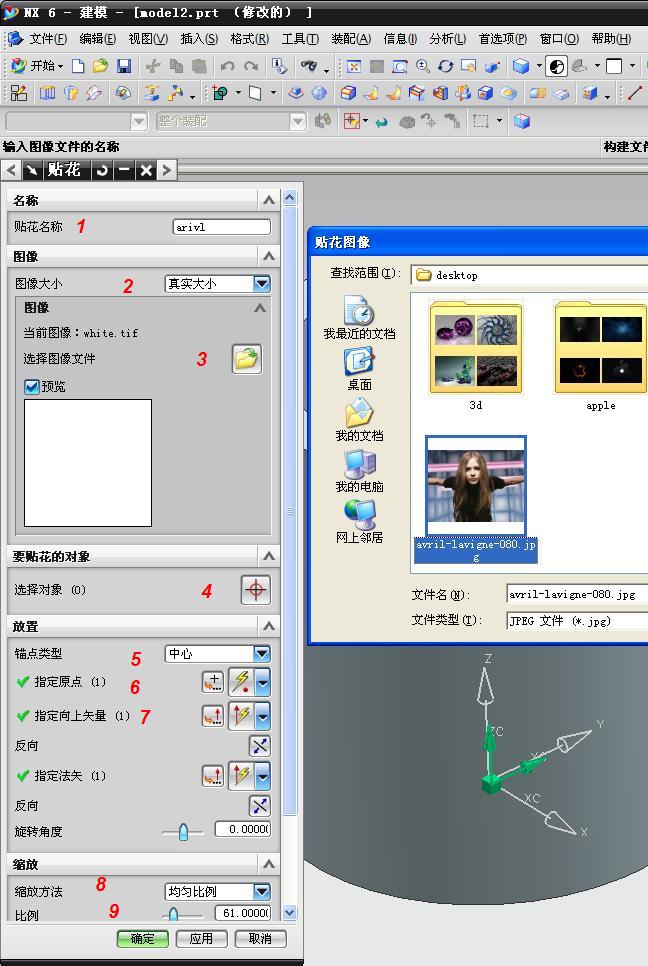648x966 pixels.
Task: Open the 图像大小 dropdown showing 真实大小
Action: (217, 283)
